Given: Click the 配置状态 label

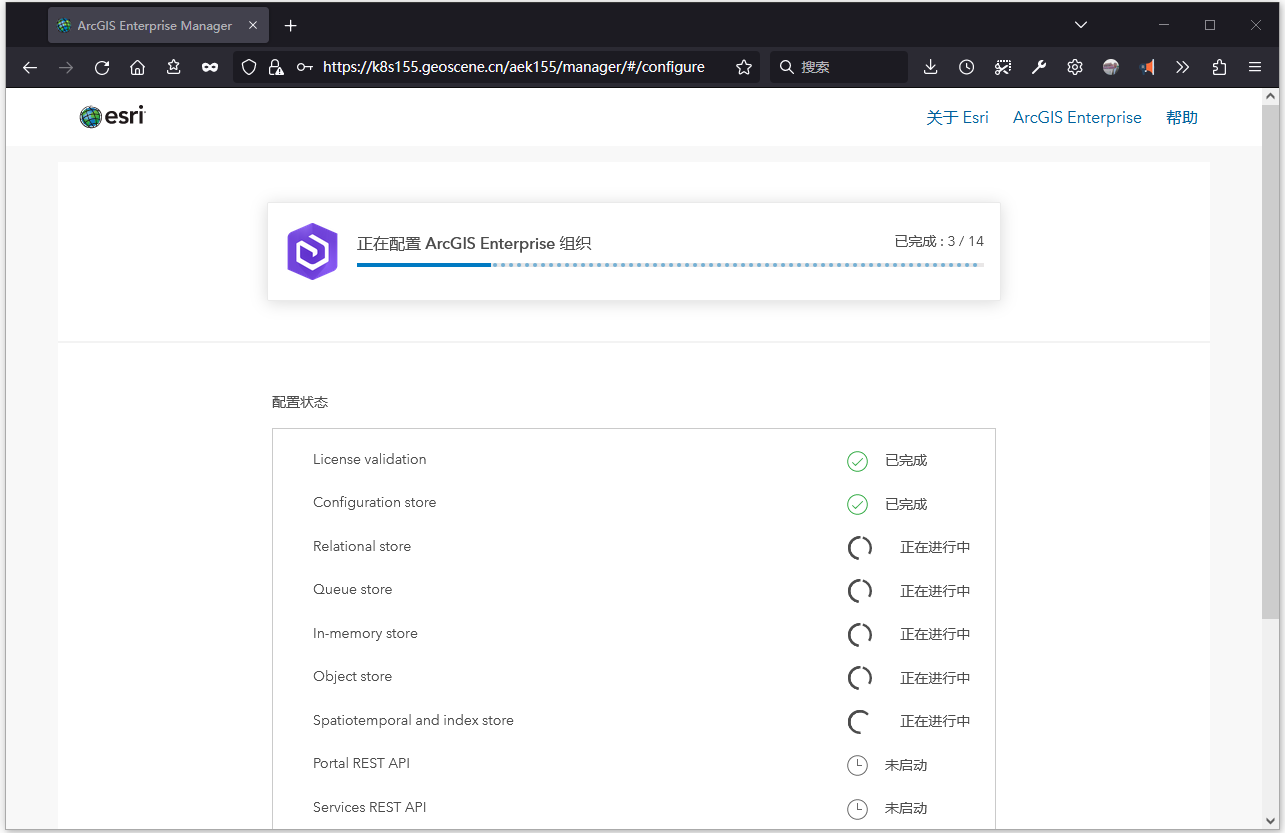Looking at the screenshot, I should click(300, 402).
